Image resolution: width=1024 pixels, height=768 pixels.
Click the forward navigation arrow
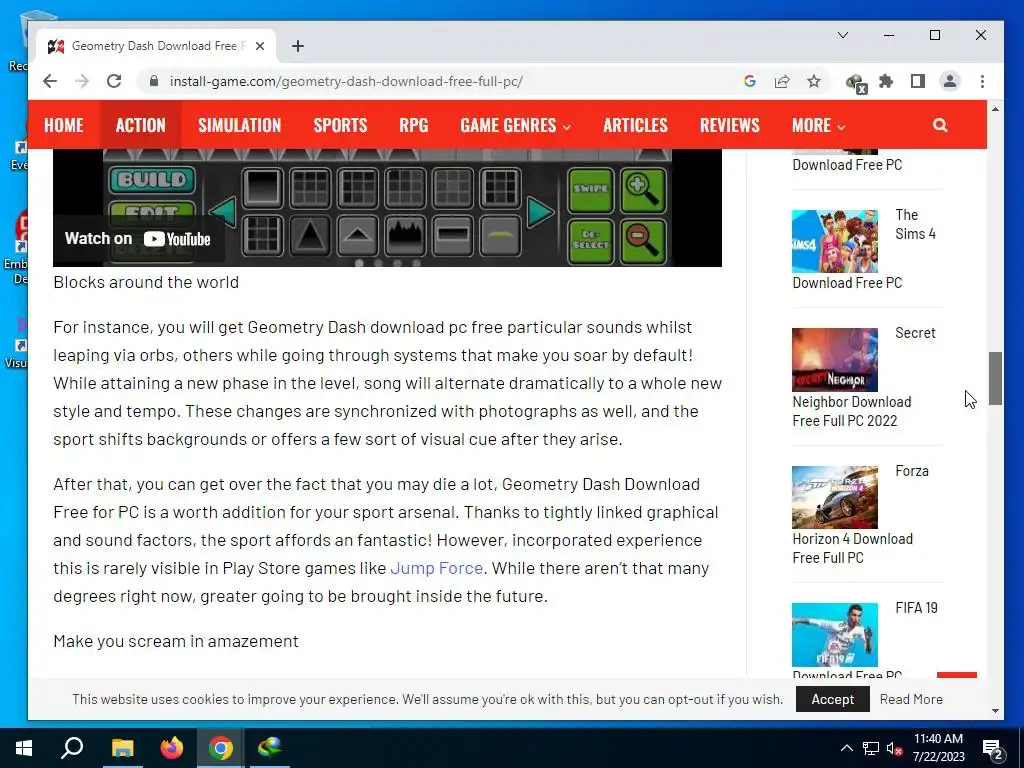pos(82,81)
